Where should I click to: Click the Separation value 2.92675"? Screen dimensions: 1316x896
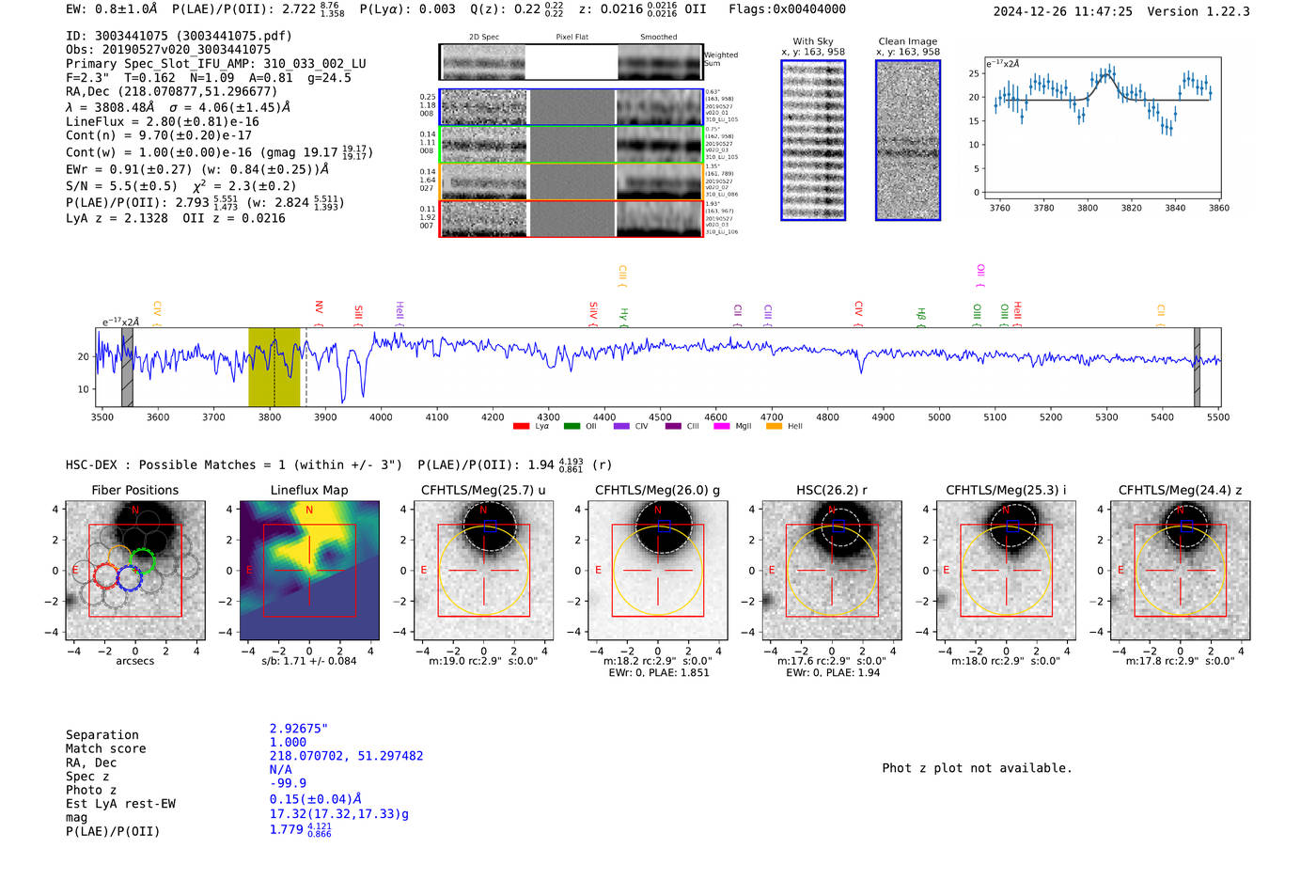299,729
